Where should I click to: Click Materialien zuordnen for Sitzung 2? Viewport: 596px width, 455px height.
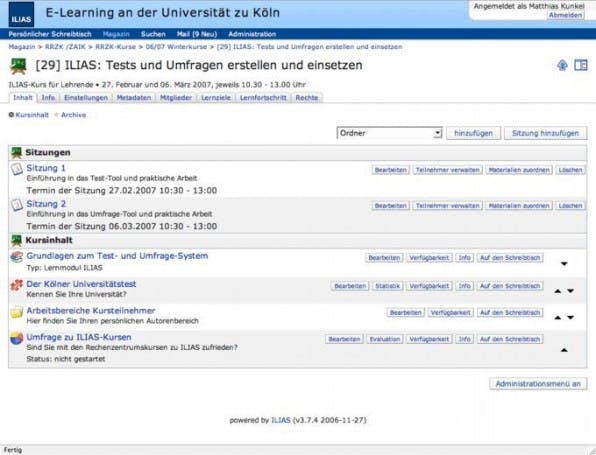click(519, 206)
